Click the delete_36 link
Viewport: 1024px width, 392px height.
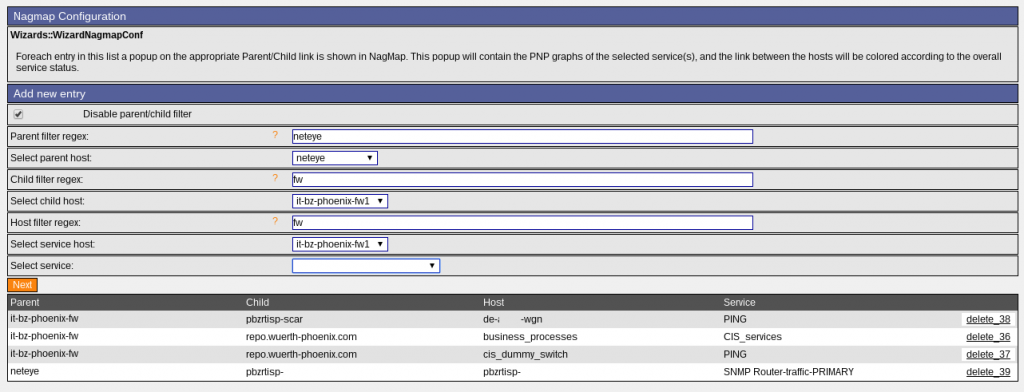point(988,337)
